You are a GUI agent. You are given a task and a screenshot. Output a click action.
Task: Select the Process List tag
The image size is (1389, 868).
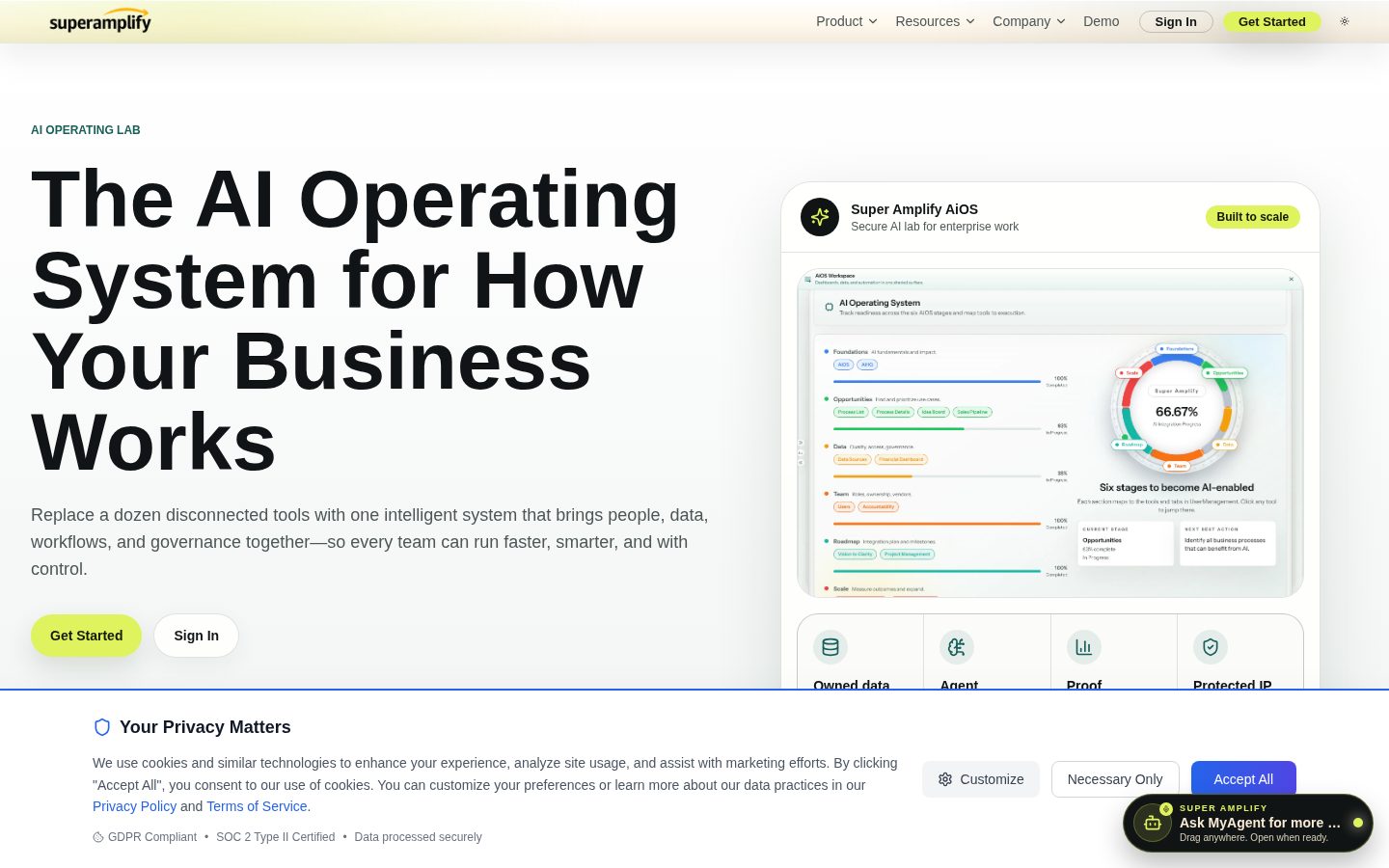(851, 412)
